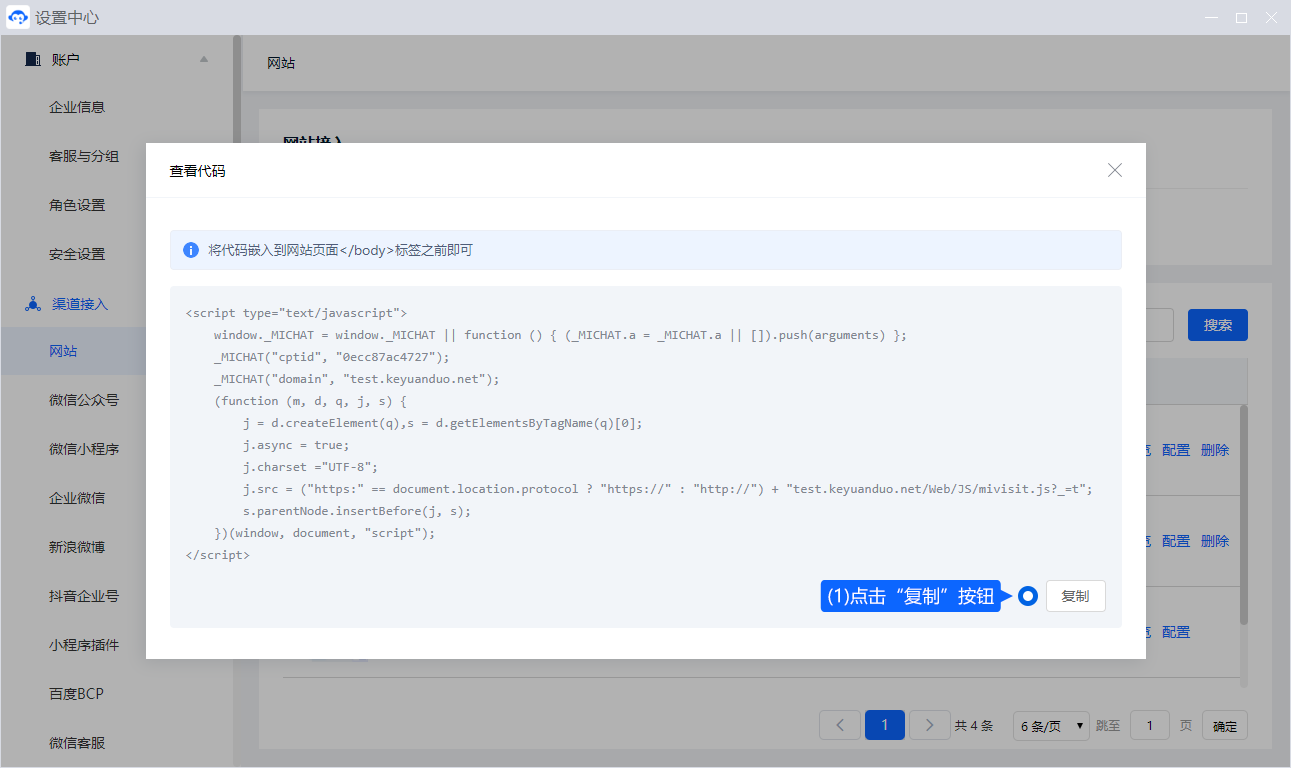Collapse the 账户 section arrow
This screenshot has height=768, width=1291.
204,59
